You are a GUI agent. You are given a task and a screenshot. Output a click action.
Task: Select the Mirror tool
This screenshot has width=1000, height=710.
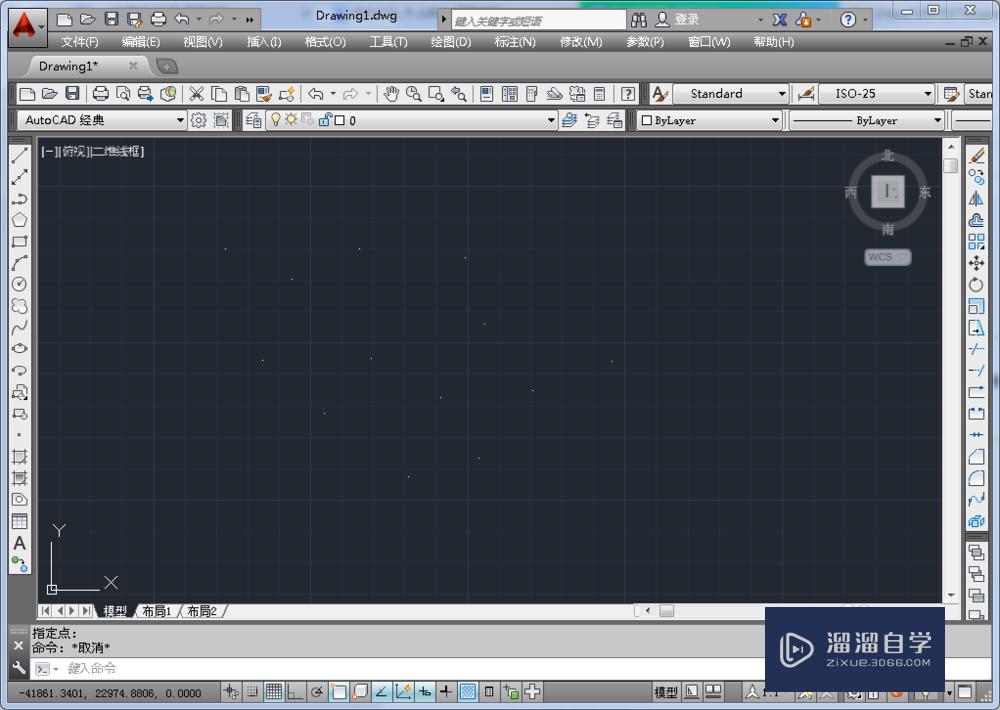[976, 198]
